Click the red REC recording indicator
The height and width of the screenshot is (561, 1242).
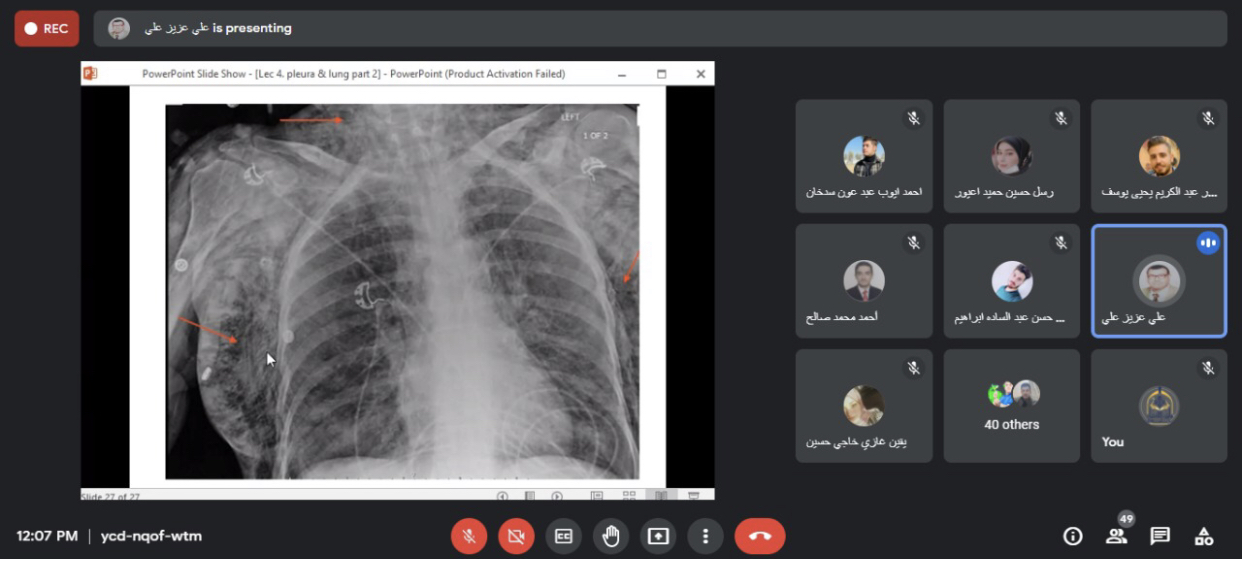47,29
